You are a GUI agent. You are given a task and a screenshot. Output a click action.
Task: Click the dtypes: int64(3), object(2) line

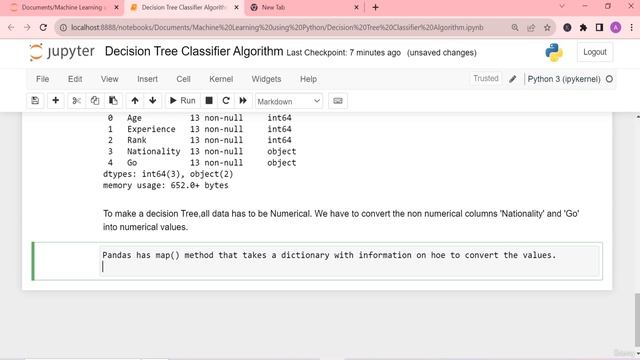pyautogui.click(x=168, y=174)
